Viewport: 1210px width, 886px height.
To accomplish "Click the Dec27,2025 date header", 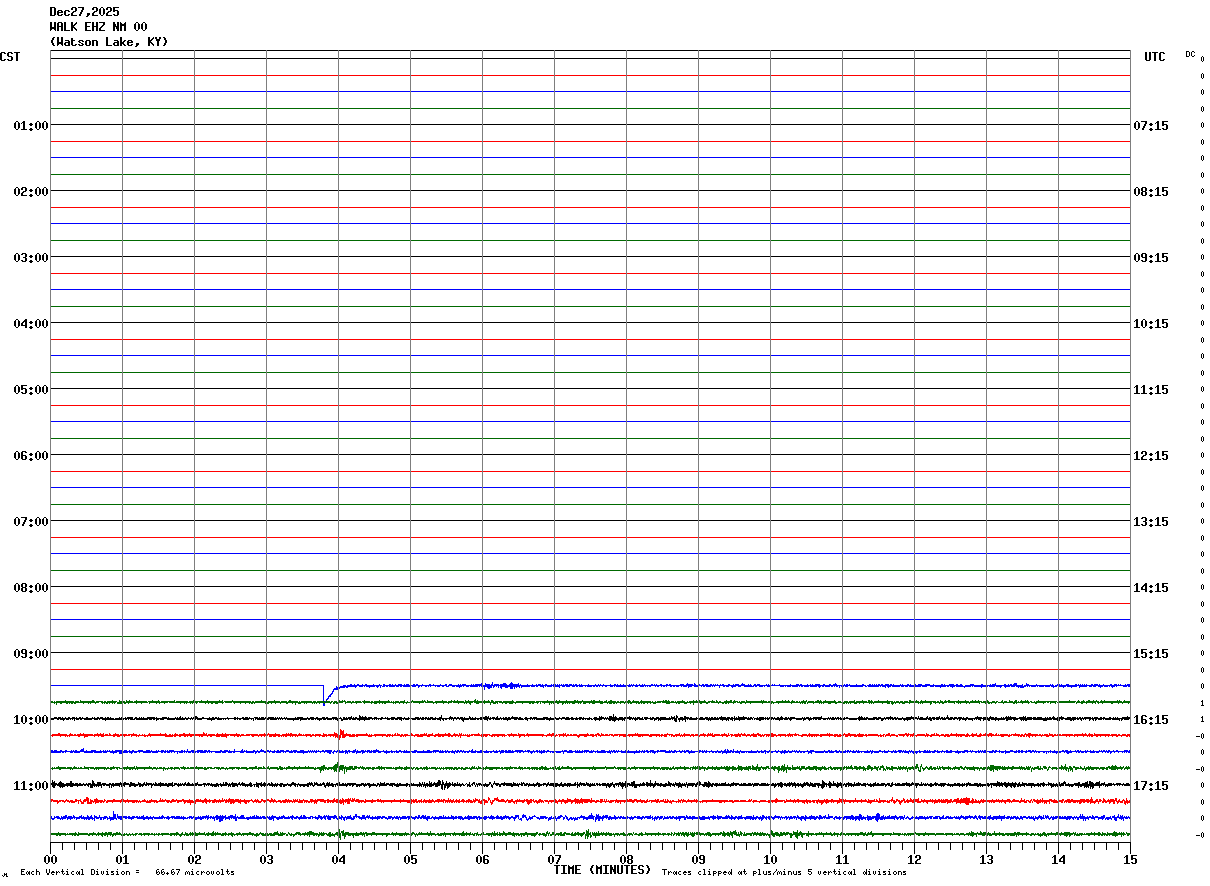I will pyautogui.click(x=84, y=12).
